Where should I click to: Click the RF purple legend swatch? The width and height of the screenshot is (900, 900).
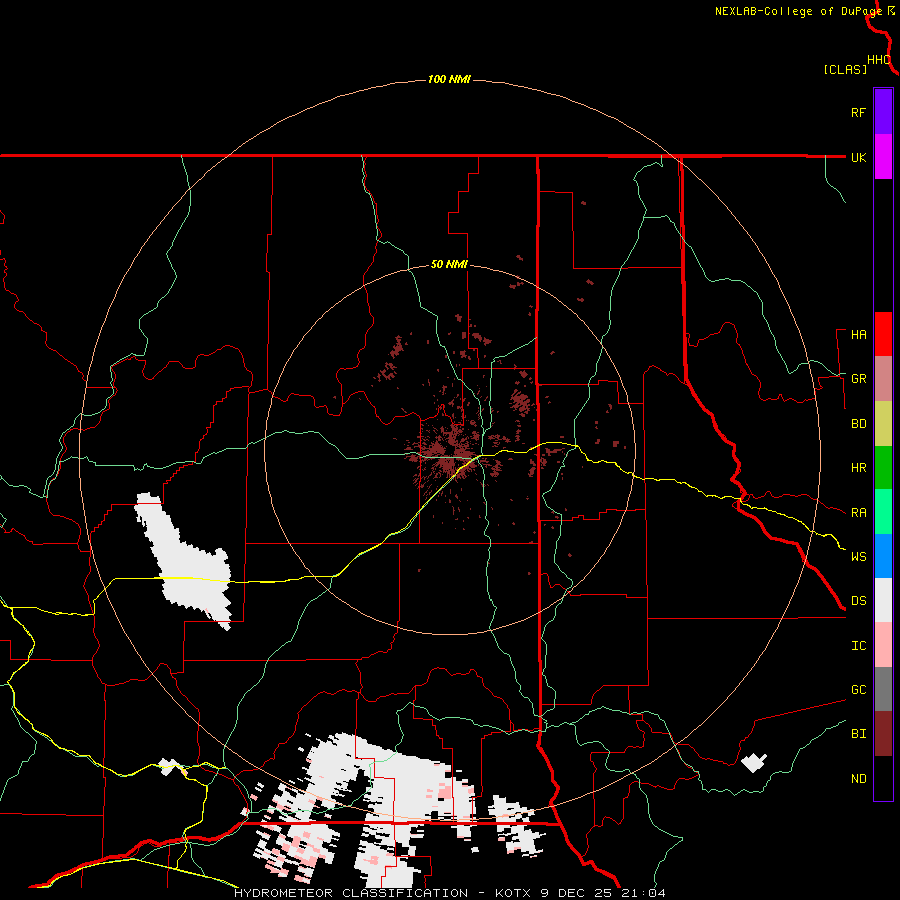(x=883, y=112)
